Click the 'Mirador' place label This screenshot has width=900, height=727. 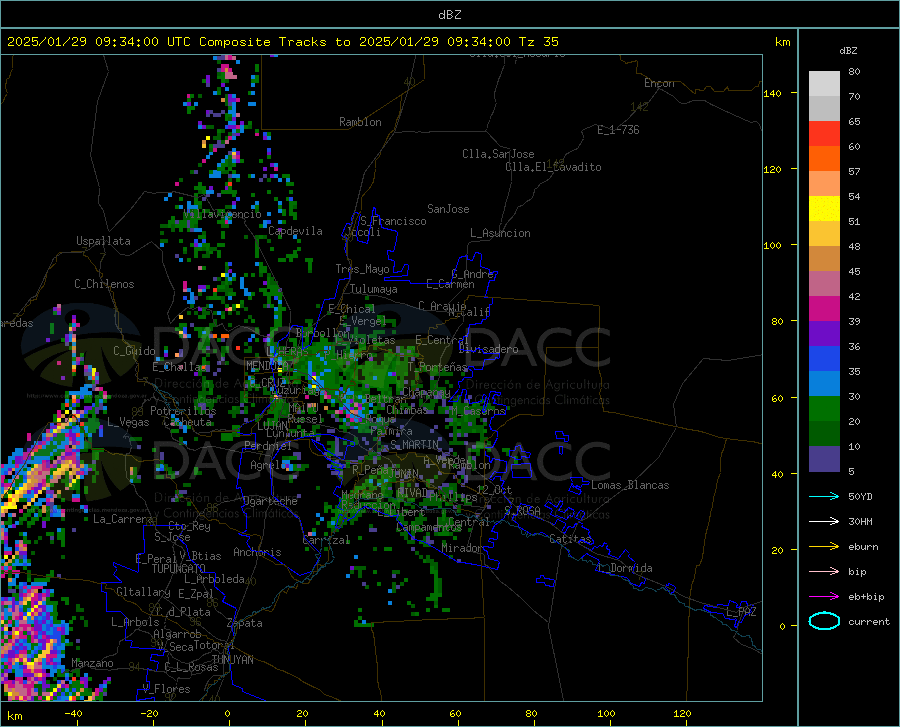pos(462,548)
